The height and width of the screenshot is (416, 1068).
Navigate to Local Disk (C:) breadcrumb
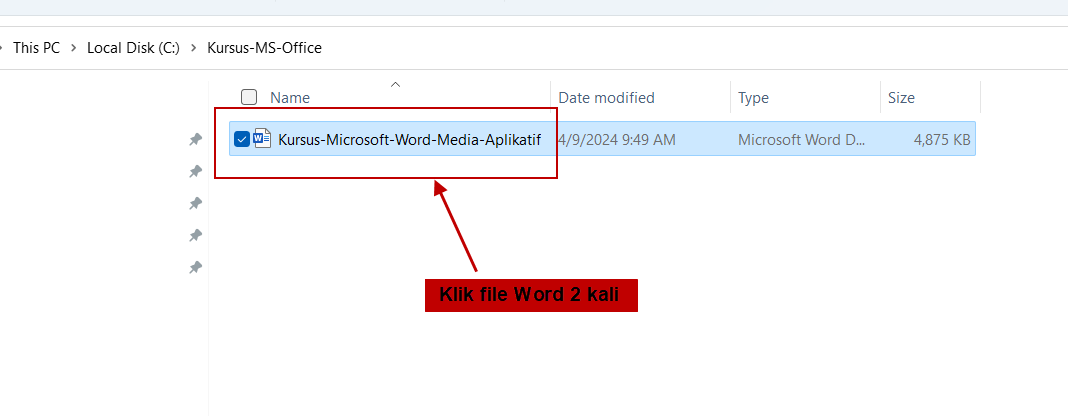133,48
